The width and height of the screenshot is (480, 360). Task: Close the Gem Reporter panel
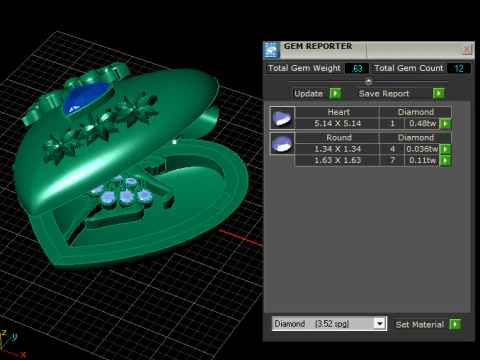[467, 49]
